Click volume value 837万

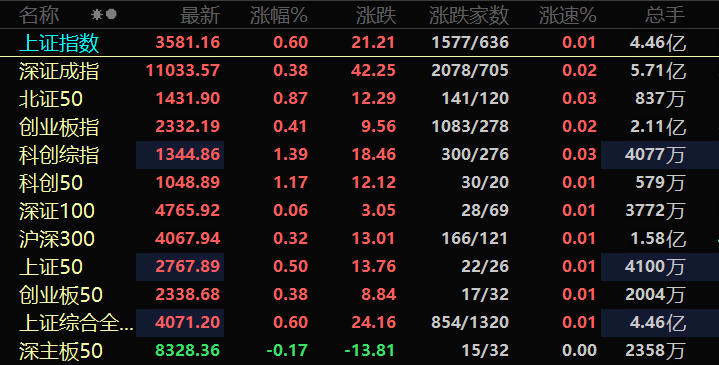click(660, 99)
